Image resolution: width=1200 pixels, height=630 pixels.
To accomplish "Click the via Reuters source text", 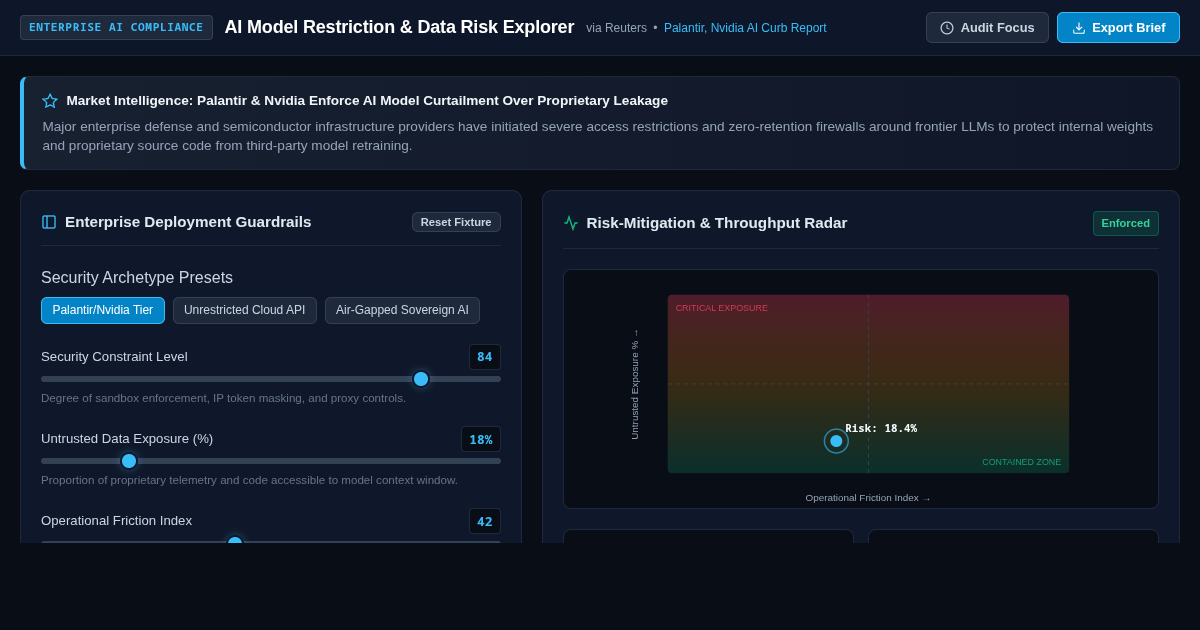I will click(x=616, y=28).
